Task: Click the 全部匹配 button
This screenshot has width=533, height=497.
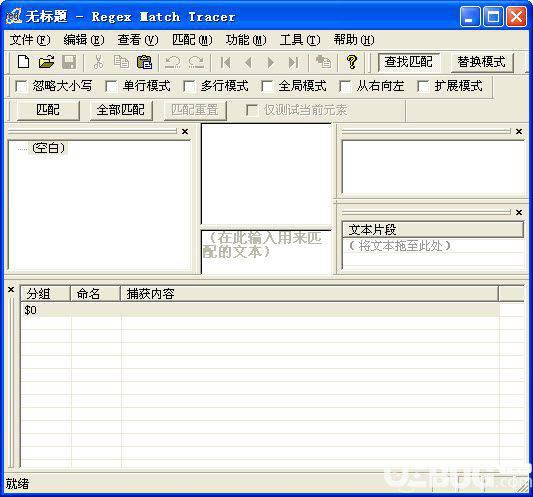Action: 121,110
